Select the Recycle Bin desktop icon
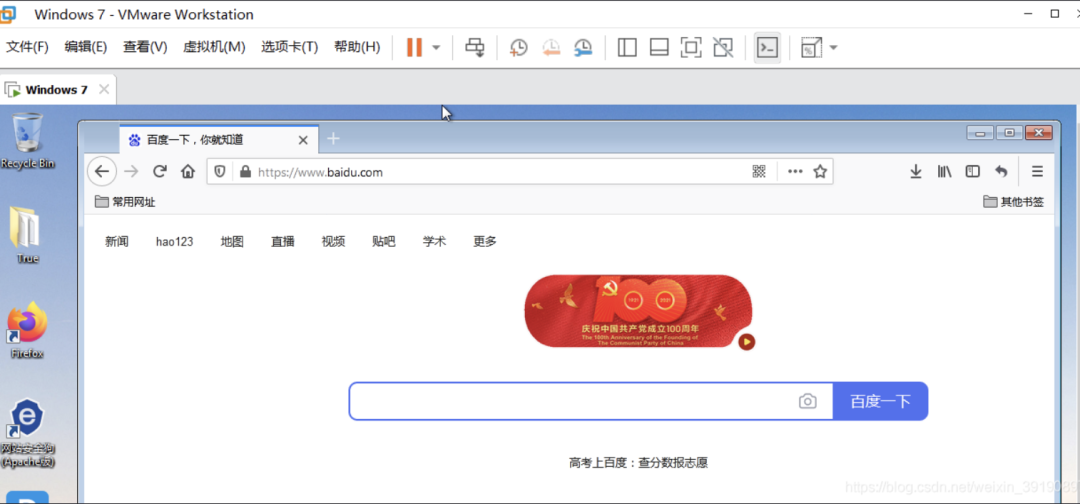The height and width of the screenshot is (504, 1080). (28, 141)
